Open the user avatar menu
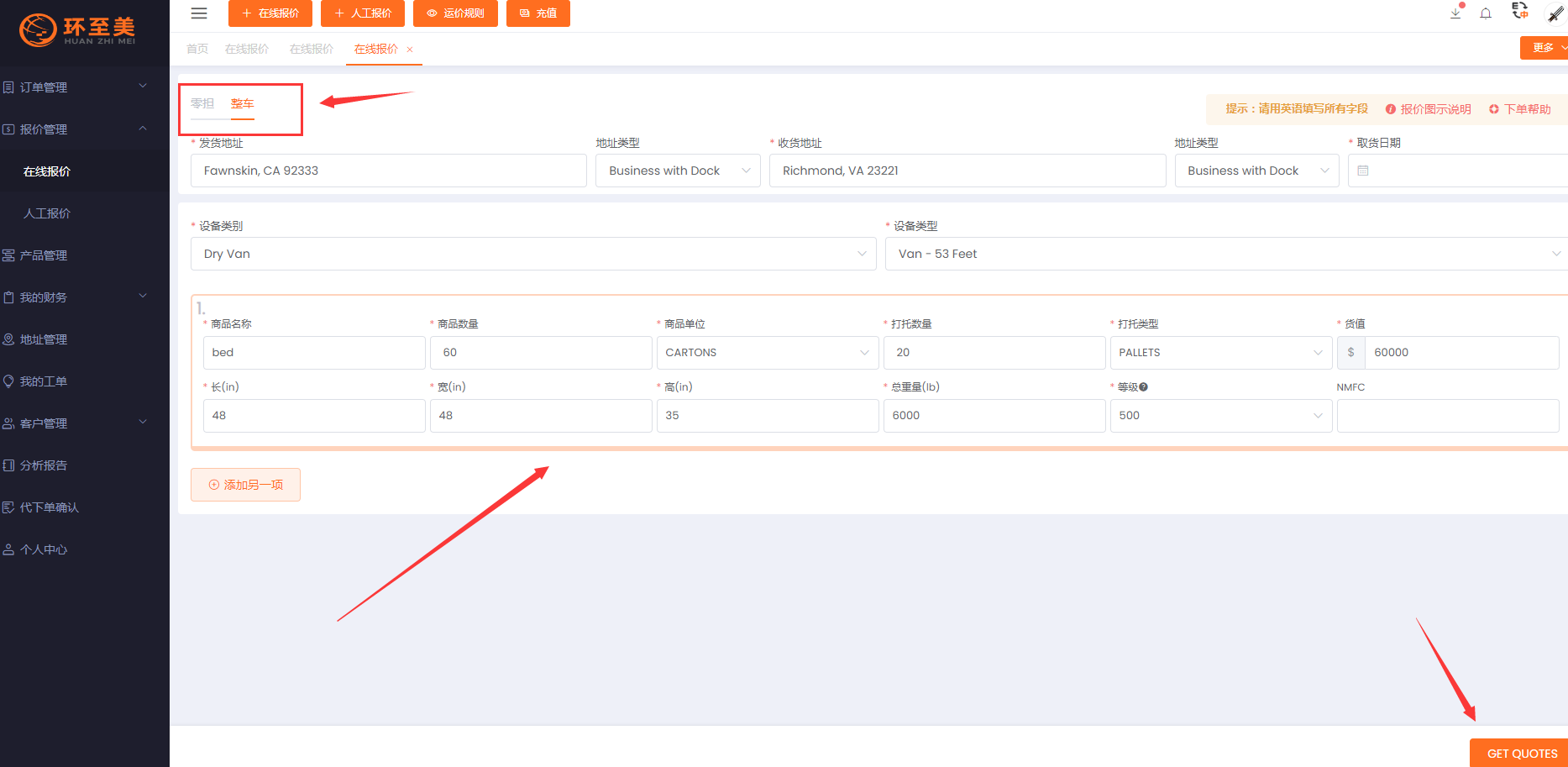The width and height of the screenshot is (1568, 767). pyautogui.click(x=1555, y=13)
